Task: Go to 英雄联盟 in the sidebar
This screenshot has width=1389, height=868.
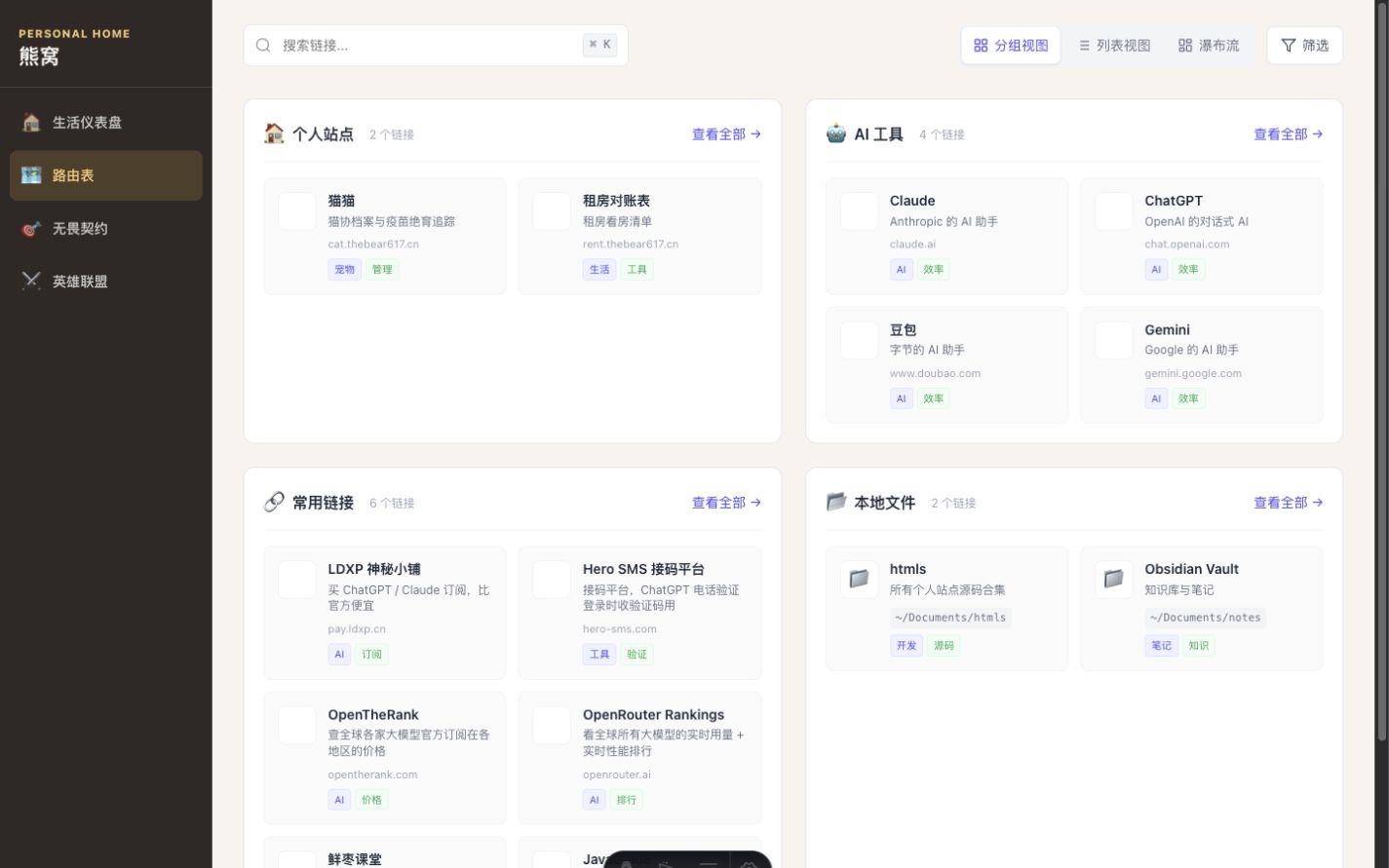Action: point(106,282)
